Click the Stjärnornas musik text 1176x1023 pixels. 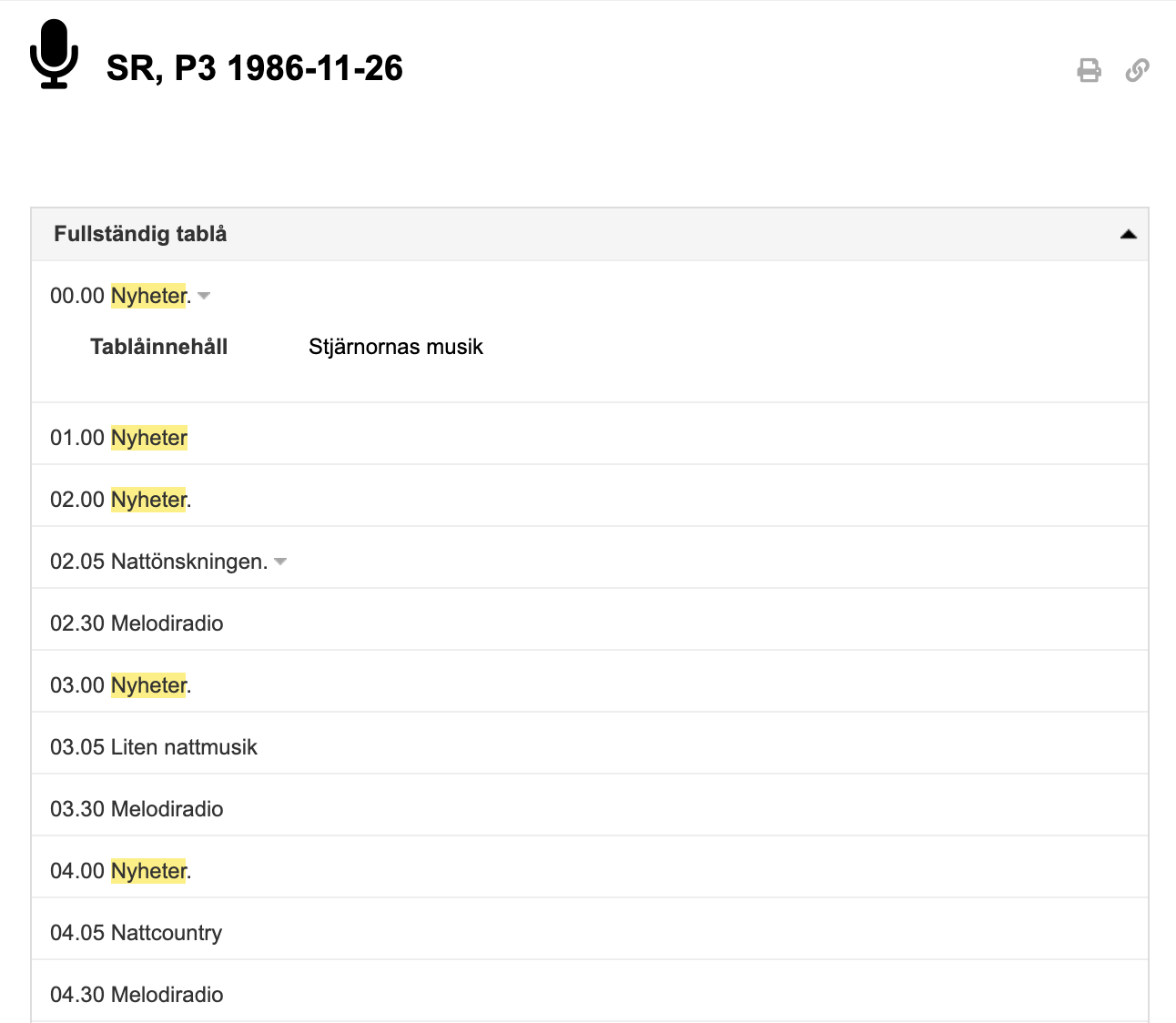pos(396,347)
